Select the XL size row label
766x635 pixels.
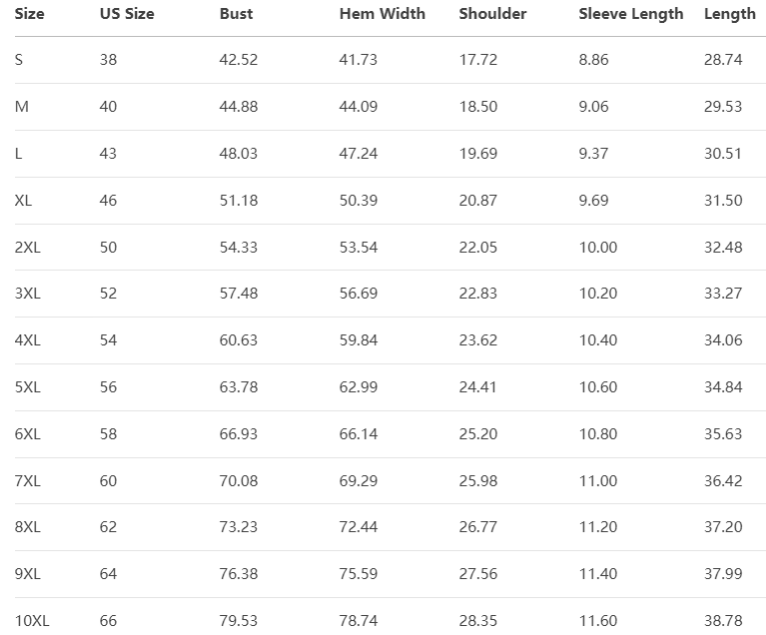[24, 200]
